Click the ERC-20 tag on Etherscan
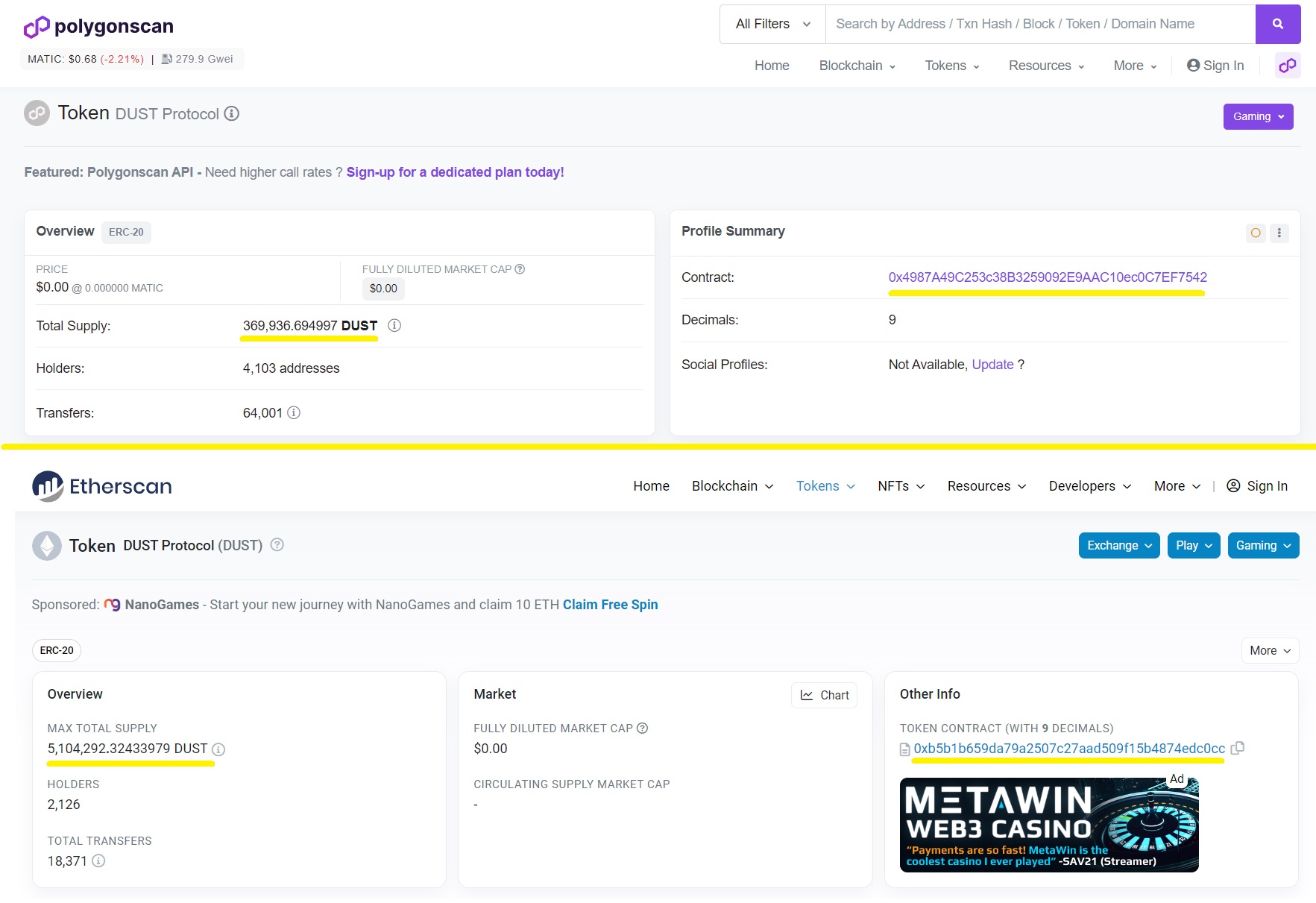This screenshot has height=903, width=1316. click(x=57, y=650)
